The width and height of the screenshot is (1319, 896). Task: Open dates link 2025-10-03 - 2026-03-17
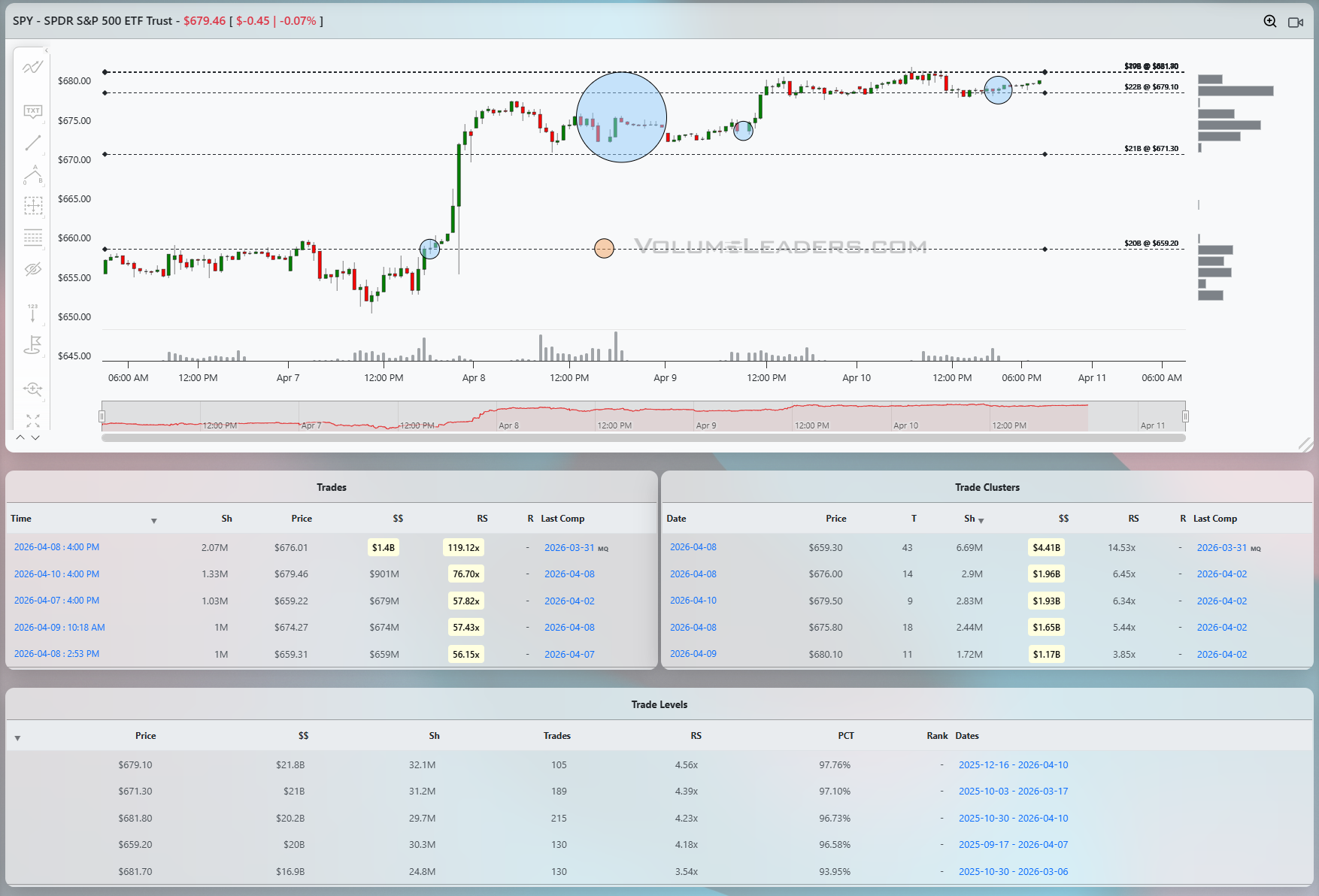click(1013, 792)
